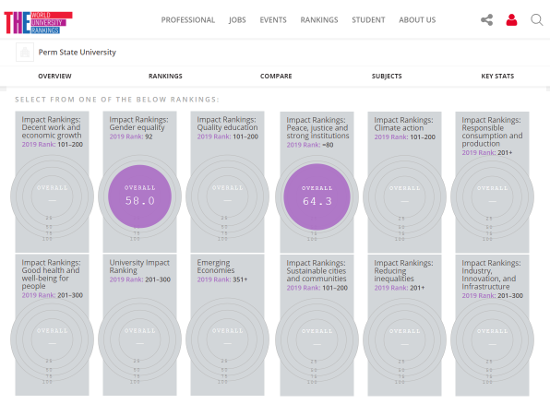Select Good health and well-being ranking

51,274
